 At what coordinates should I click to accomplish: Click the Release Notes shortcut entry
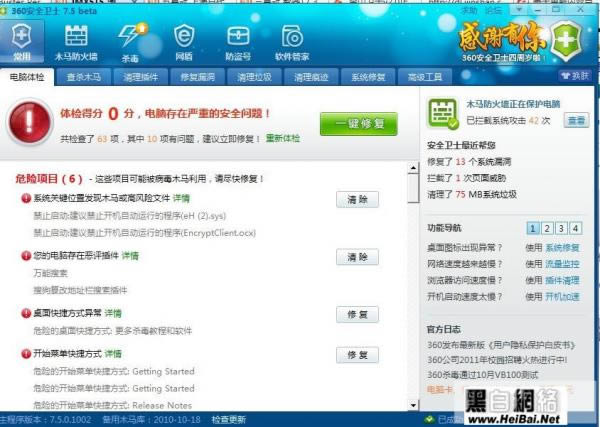tap(112, 405)
